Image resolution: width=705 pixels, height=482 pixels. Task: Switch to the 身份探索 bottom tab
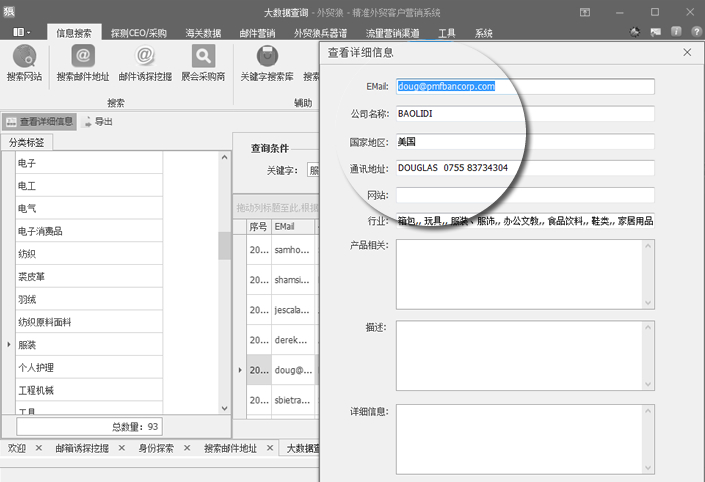[x=157, y=449]
